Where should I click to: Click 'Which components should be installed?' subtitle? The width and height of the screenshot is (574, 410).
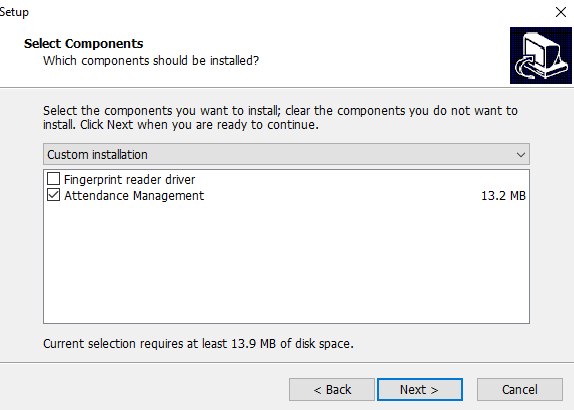(151, 60)
